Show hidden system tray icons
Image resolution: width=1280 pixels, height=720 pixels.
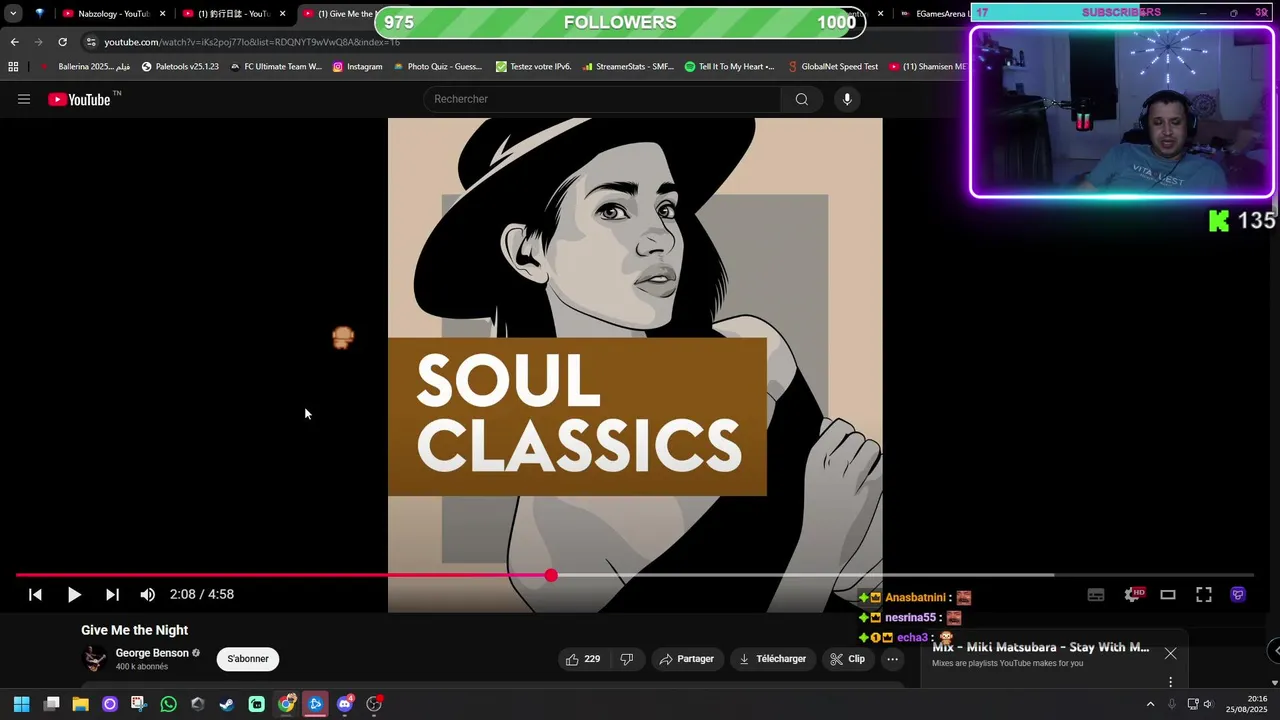tap(1150, 704)
